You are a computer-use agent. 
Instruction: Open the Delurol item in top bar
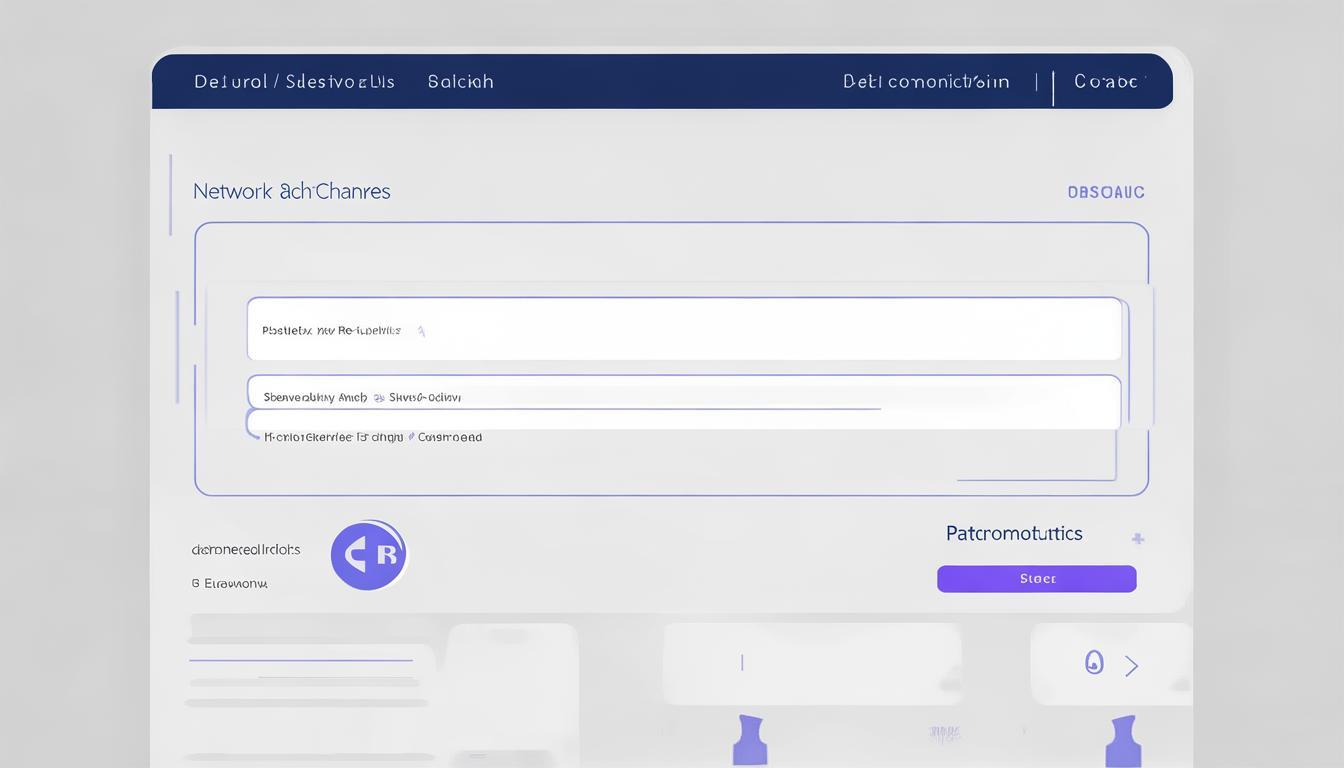[230, 82]
